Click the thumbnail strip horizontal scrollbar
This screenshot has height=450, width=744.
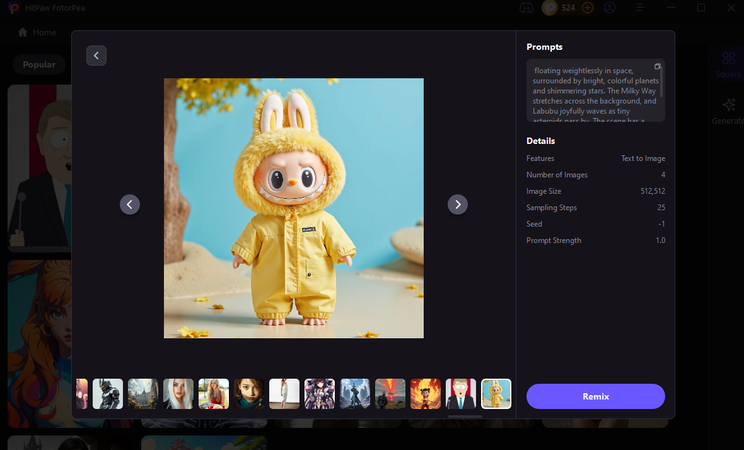click(465, 417)
